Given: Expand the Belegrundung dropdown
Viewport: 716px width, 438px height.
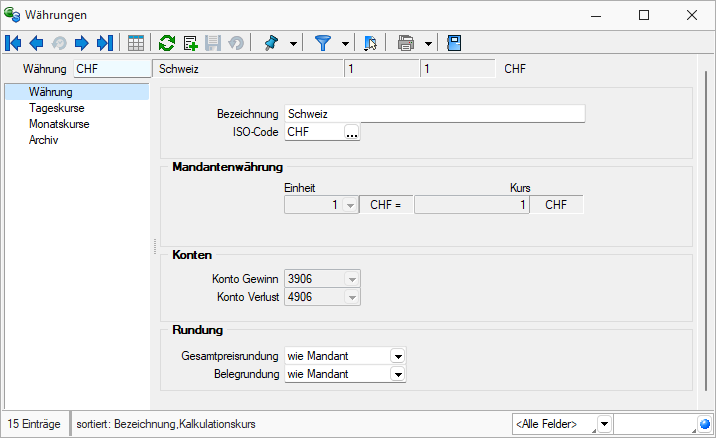Looking at the screenshot, I should tap(397, 374).
